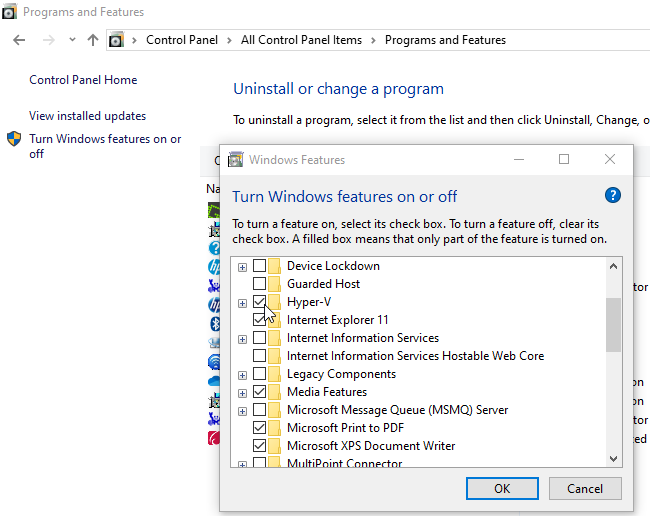The width and height of the screenshot is (650, 516).
Task: Click the Control Panel breadcrumb
Action: coord(182,40)
